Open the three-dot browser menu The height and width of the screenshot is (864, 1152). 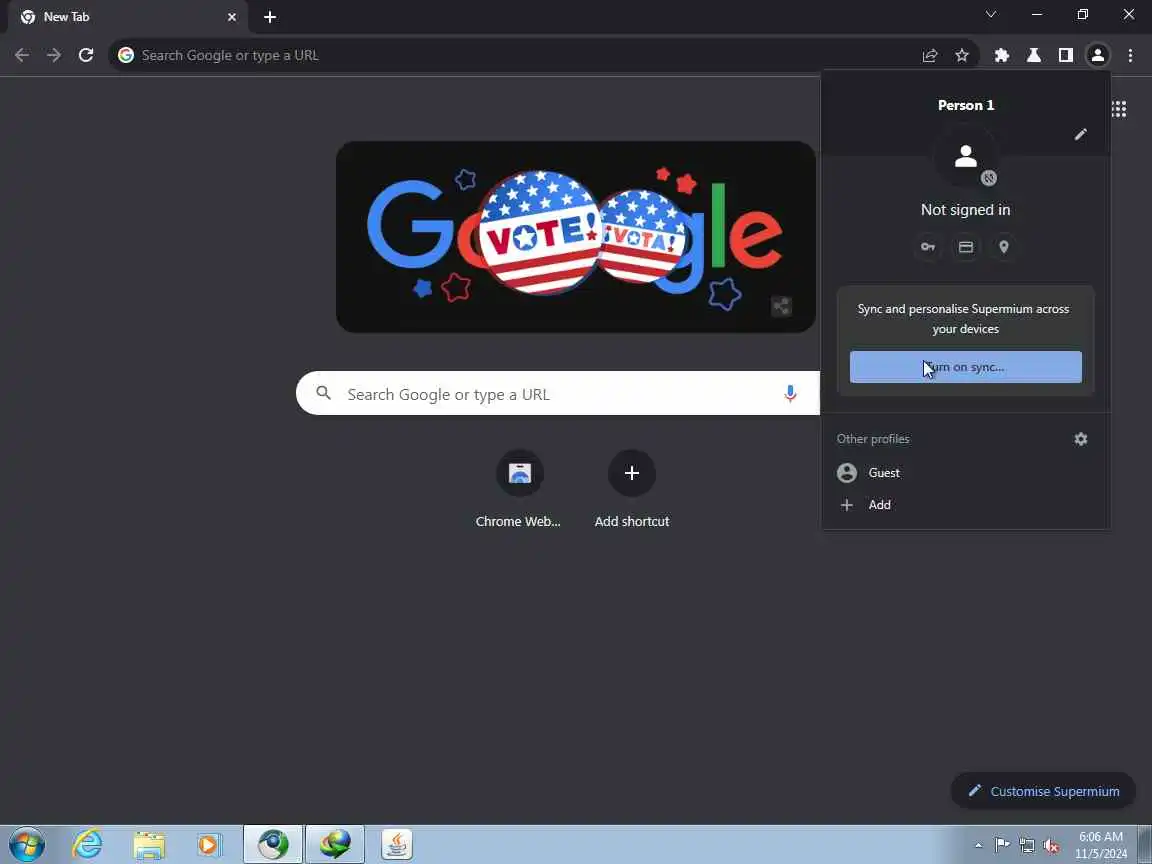click(x=1130, y=55)
